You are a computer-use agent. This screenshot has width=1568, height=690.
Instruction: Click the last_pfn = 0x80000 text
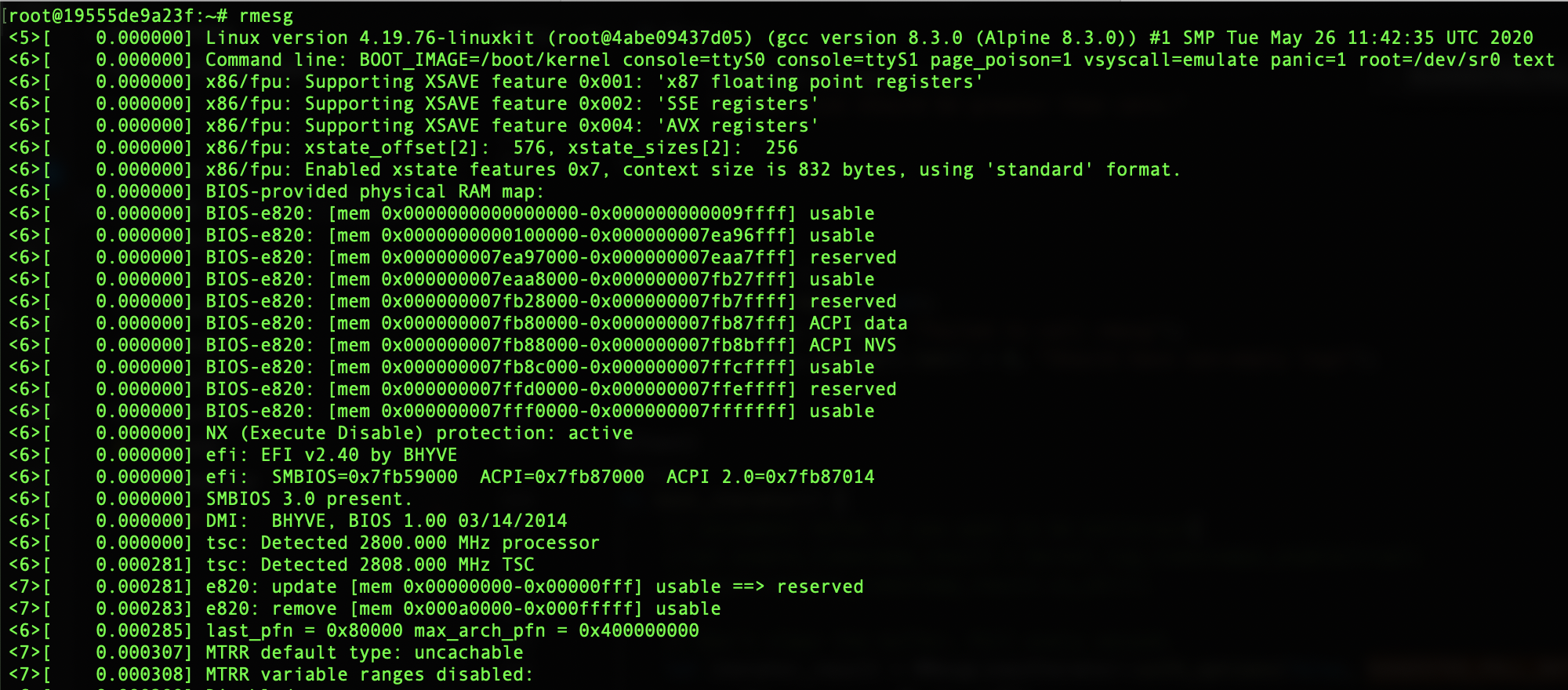pos(304,630)
